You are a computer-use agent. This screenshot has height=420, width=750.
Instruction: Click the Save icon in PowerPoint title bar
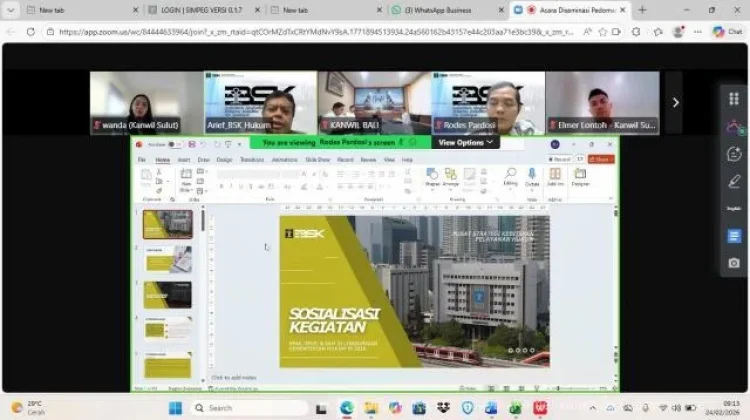(191, 144)
